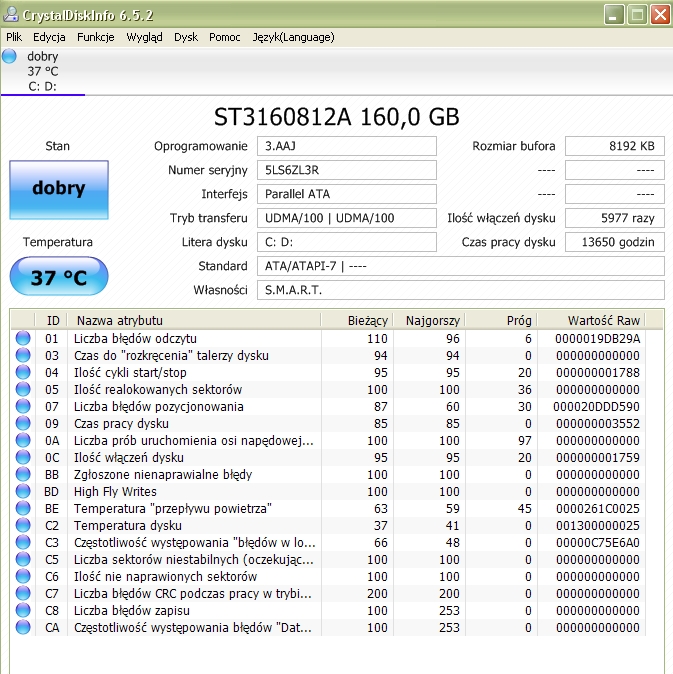This screenshot has width=673, height=674.
Task: Click the power-on hours field 13650 godzin
Action: [x=615, y=242]
